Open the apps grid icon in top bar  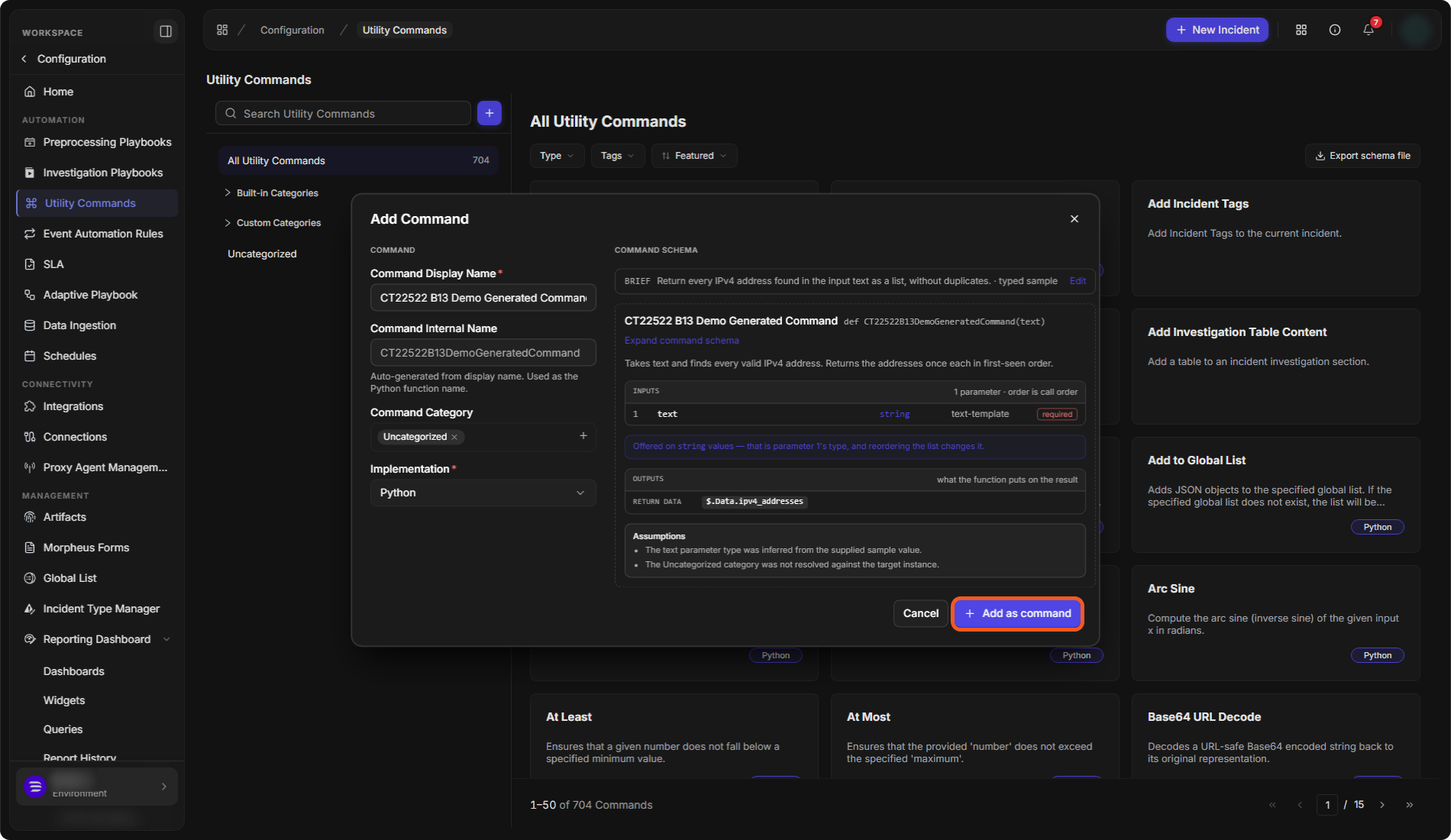click(x=1301, y=30)
